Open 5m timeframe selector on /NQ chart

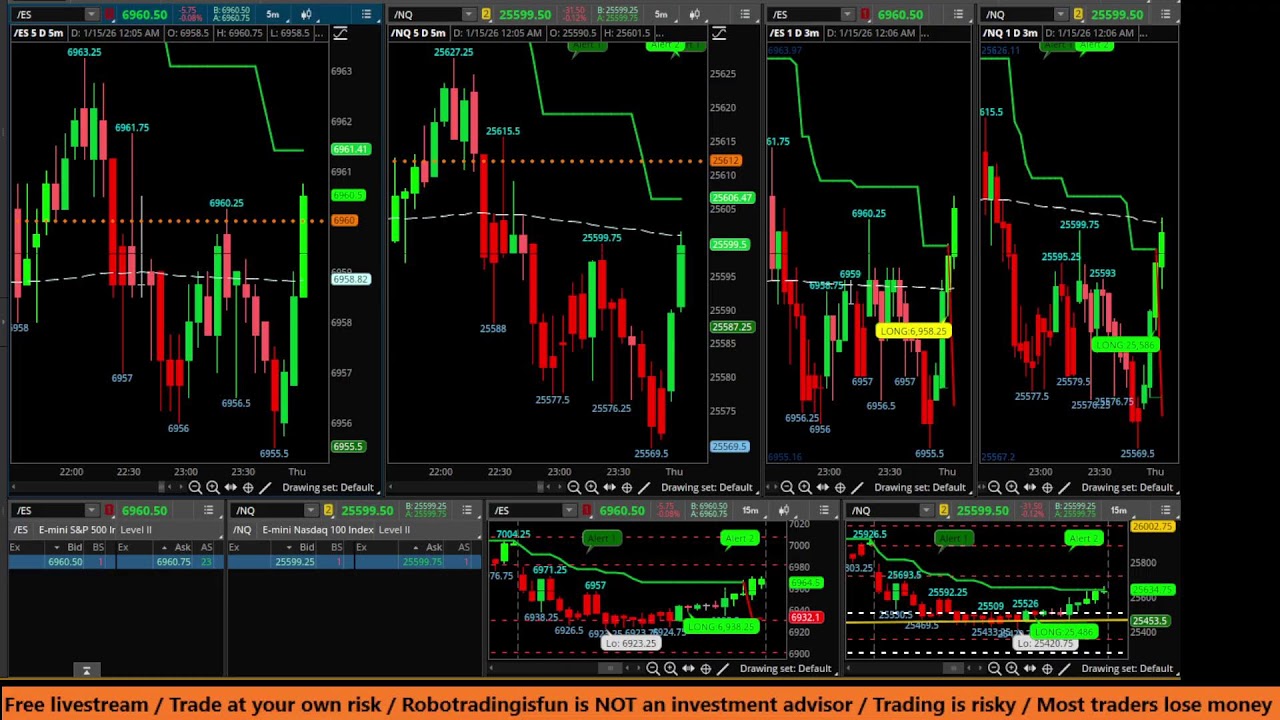click(x=660, y=14)
